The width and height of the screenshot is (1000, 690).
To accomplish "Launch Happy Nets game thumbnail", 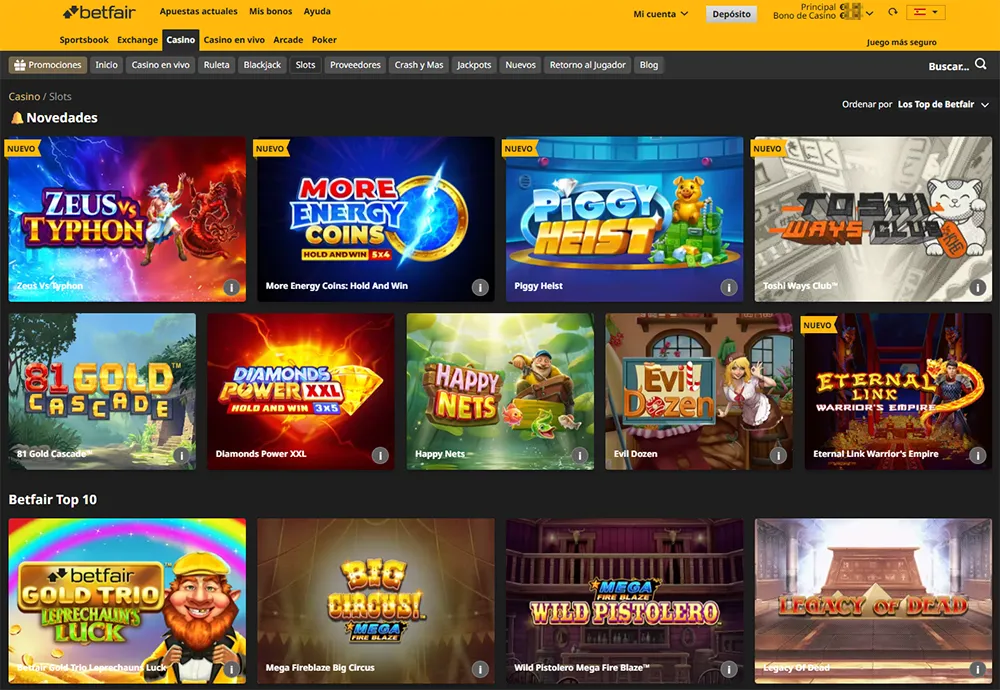I will click(500, 392).
